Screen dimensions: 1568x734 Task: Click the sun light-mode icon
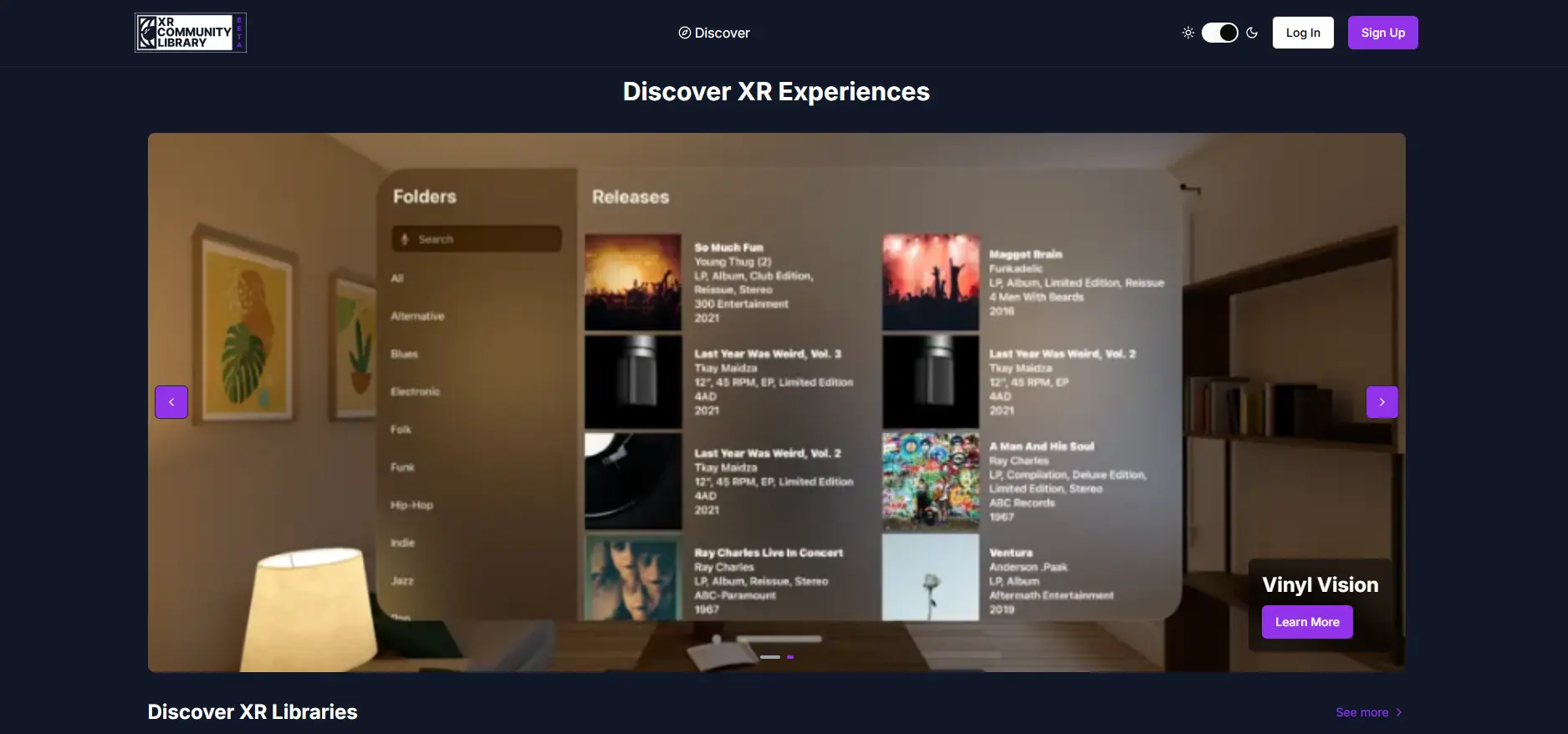(x=1187, y=33)
